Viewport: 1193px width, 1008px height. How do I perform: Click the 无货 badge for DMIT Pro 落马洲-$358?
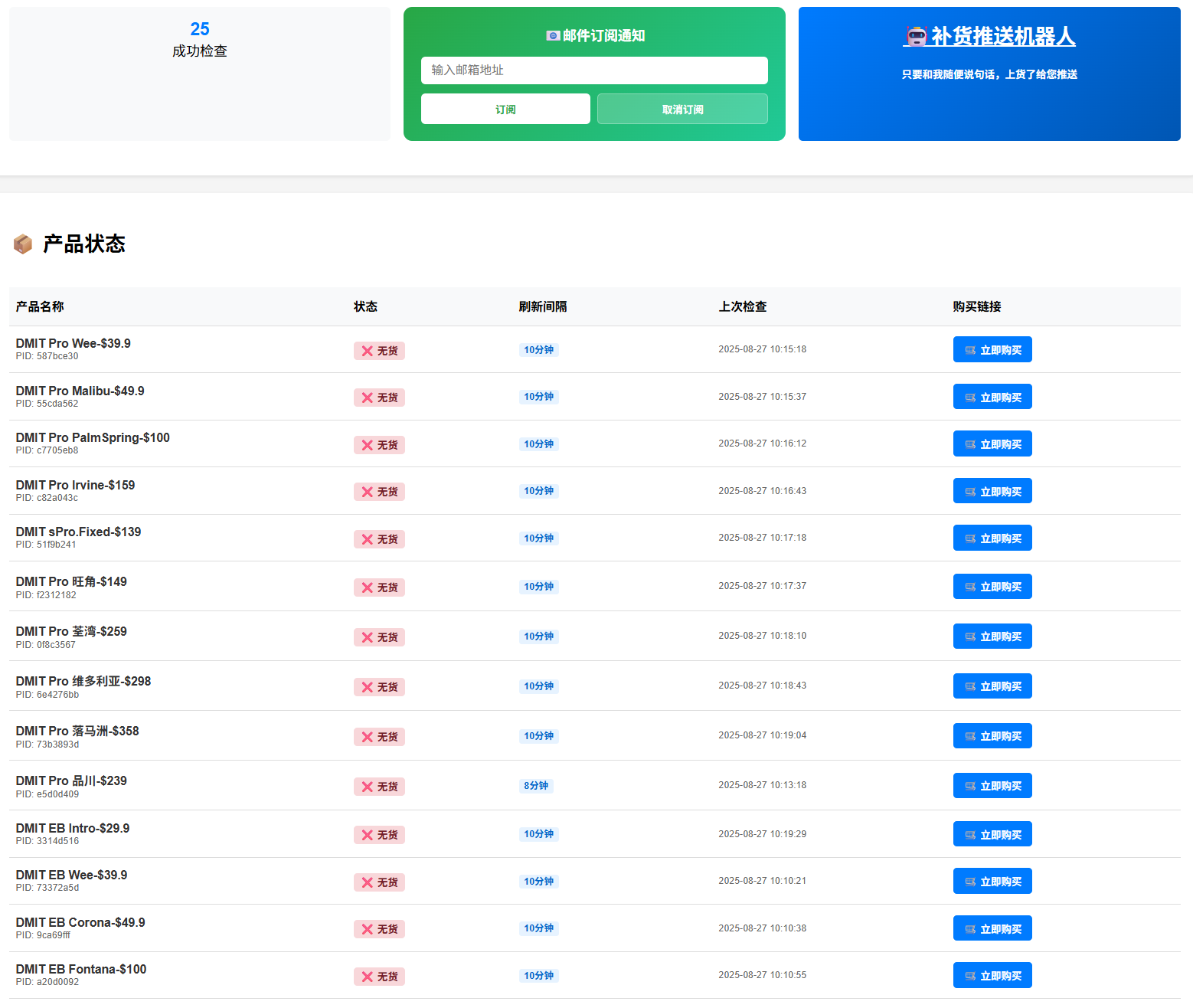point(379,737)
